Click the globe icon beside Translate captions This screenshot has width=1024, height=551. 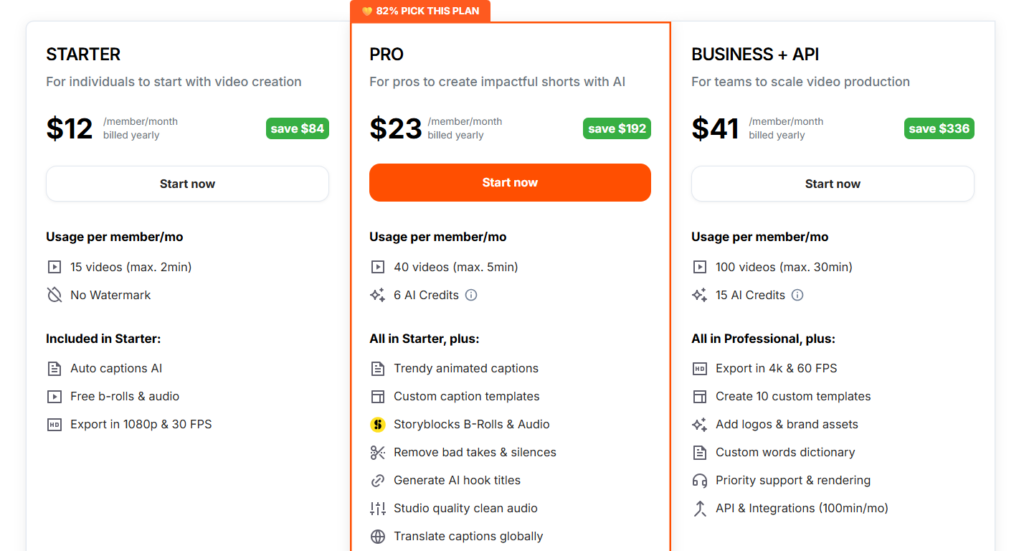point(377,536)
